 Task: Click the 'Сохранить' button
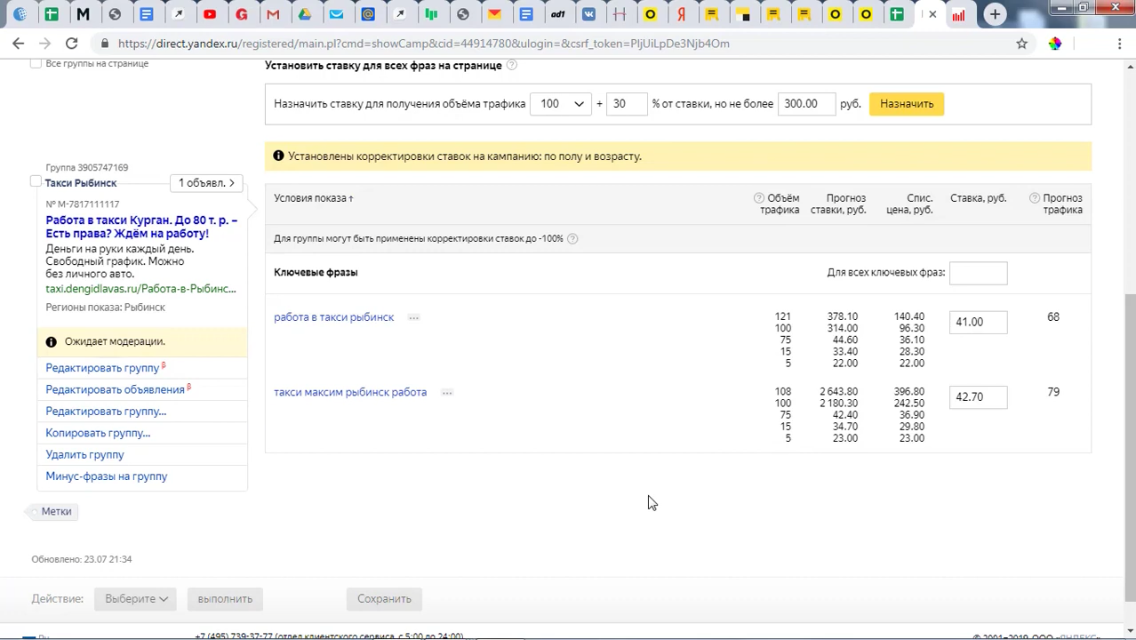point(384,599)
